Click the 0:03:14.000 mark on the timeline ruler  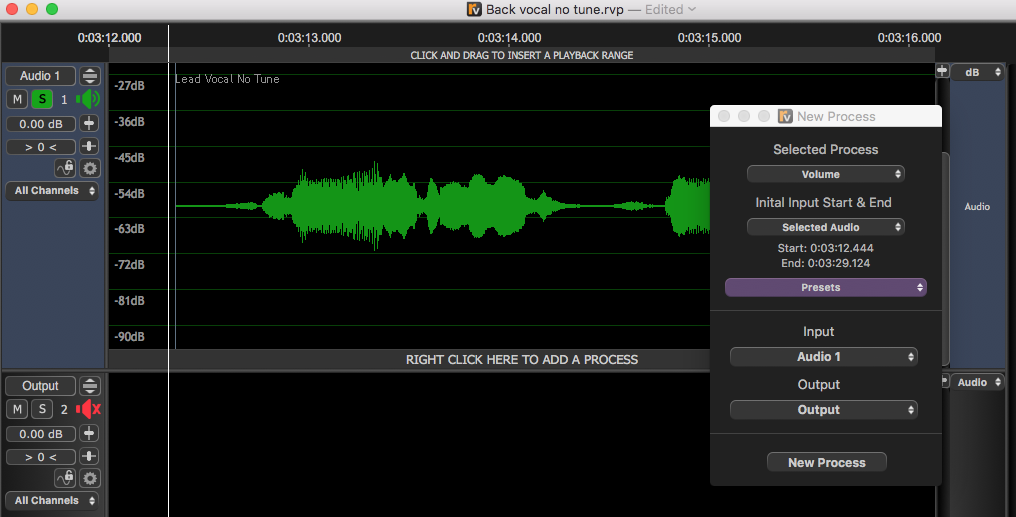[x=509, y=38]
